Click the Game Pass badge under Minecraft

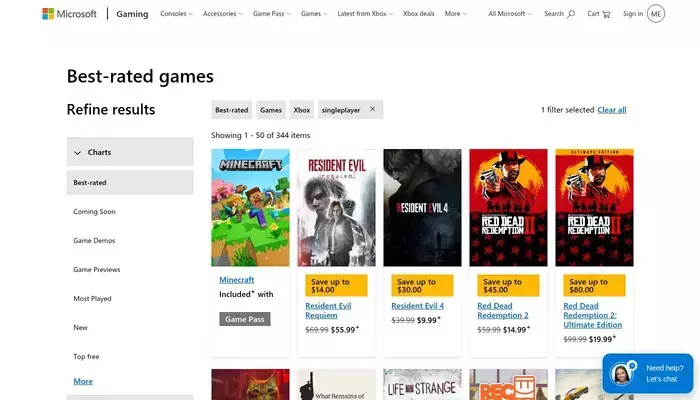pyautogui.click(x=245, y=319)
